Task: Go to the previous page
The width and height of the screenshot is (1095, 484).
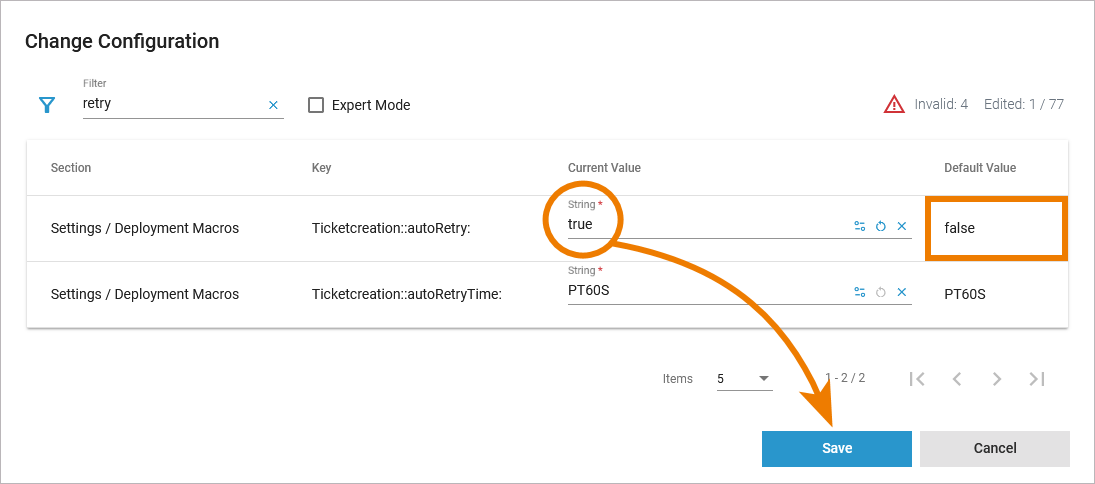Action: (957, 379)
